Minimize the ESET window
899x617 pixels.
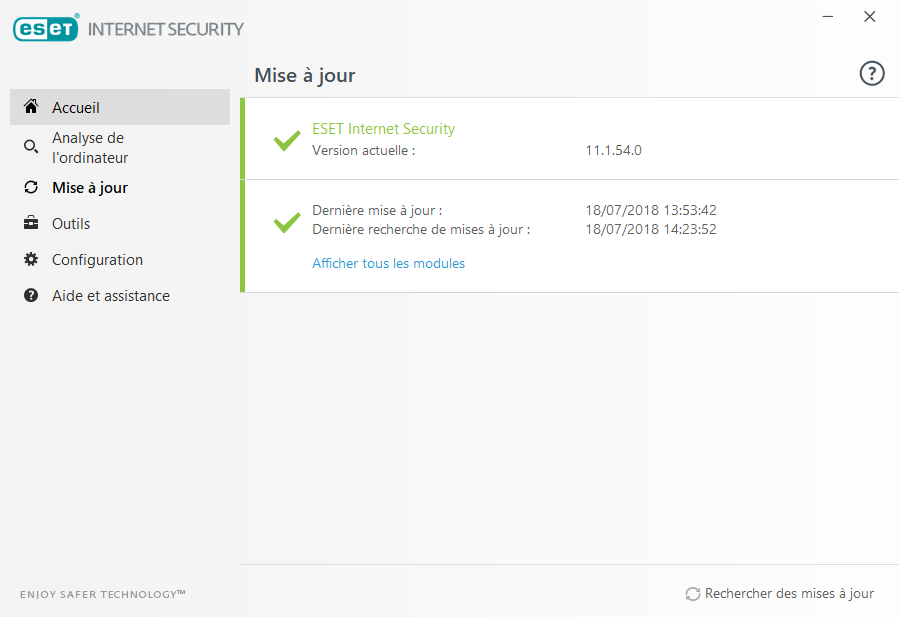[x=828, y=17]
